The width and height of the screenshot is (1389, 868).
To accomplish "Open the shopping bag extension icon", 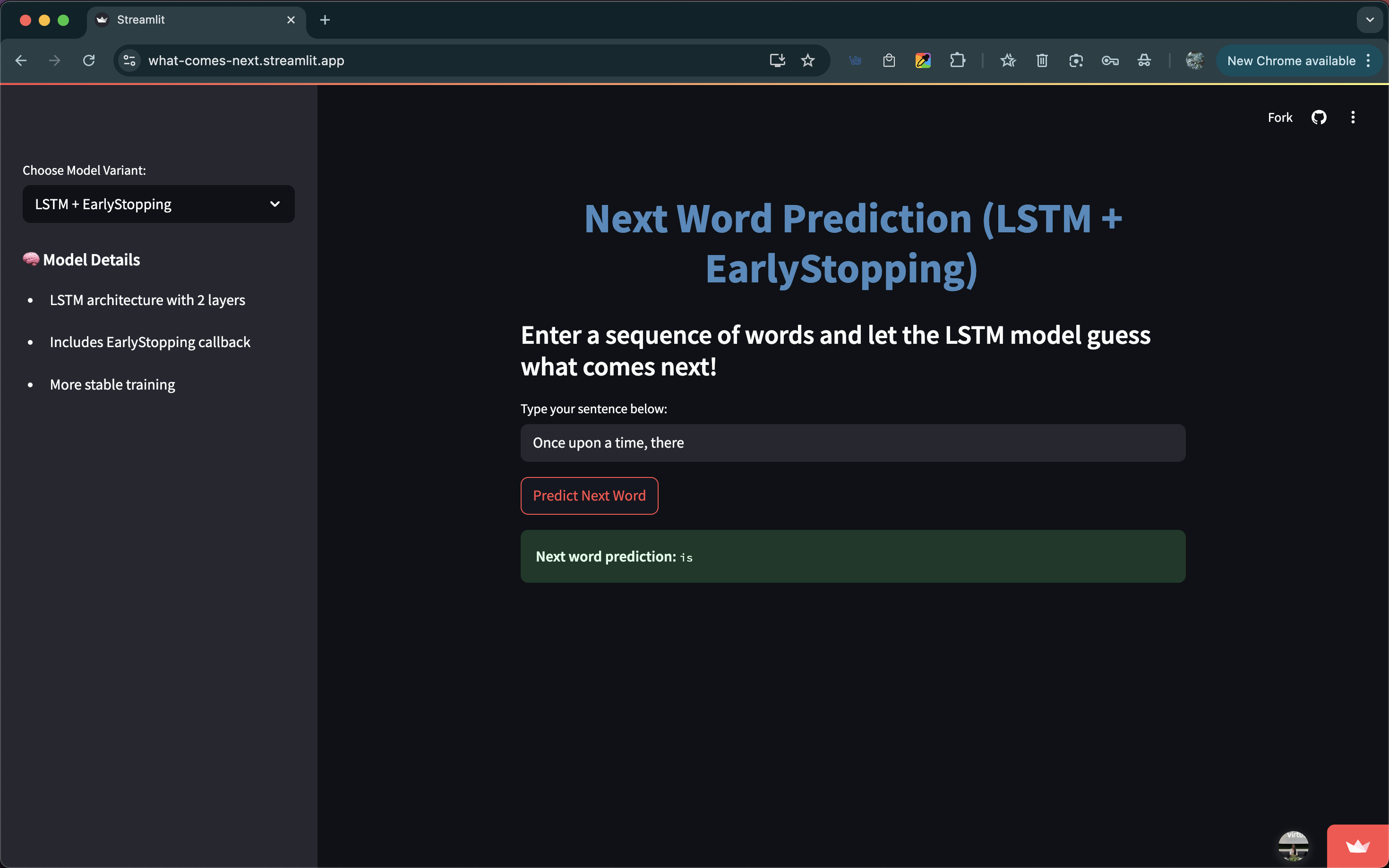I will [889, 60].
